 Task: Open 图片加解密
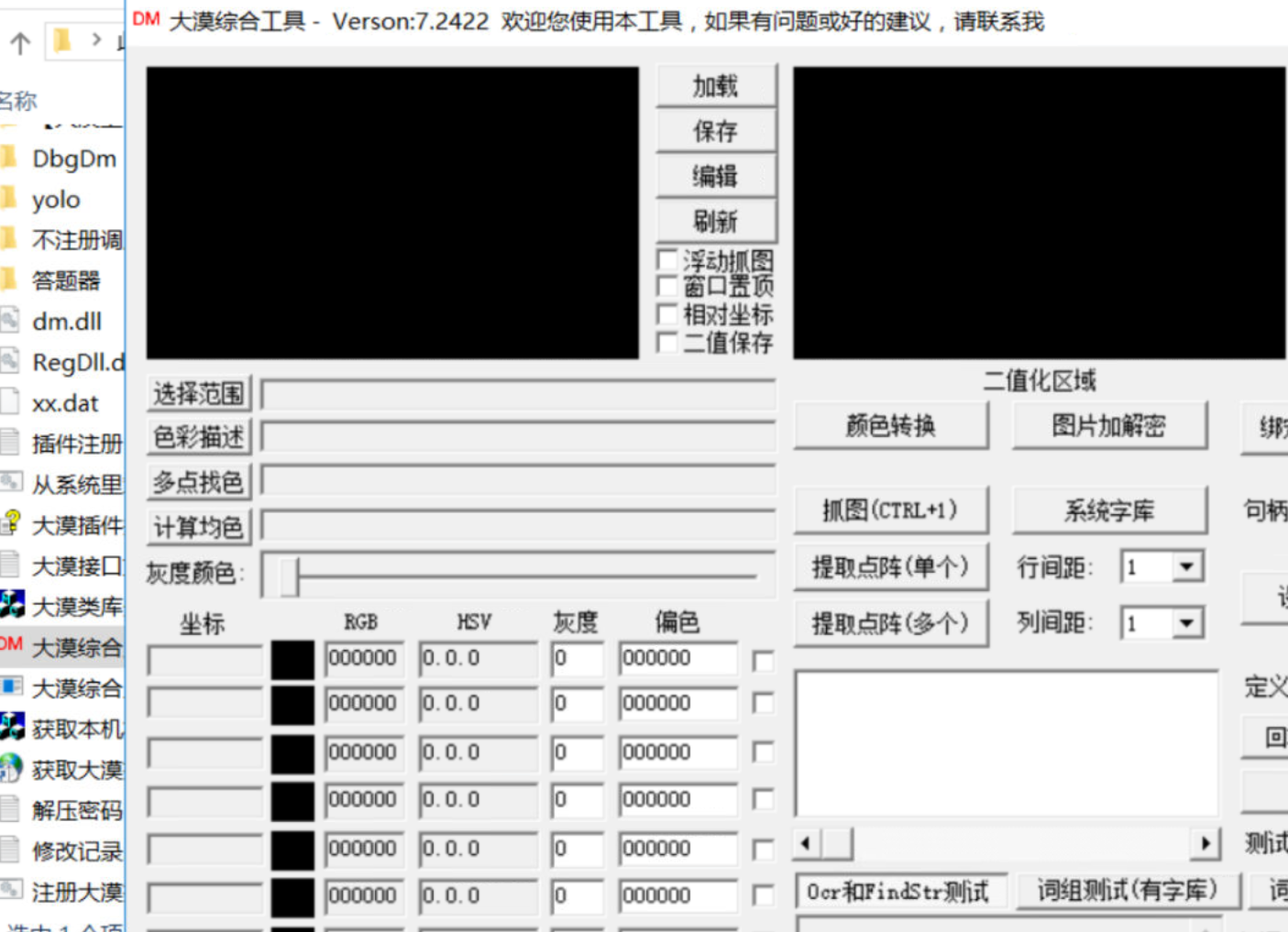tap(1109, 425)
